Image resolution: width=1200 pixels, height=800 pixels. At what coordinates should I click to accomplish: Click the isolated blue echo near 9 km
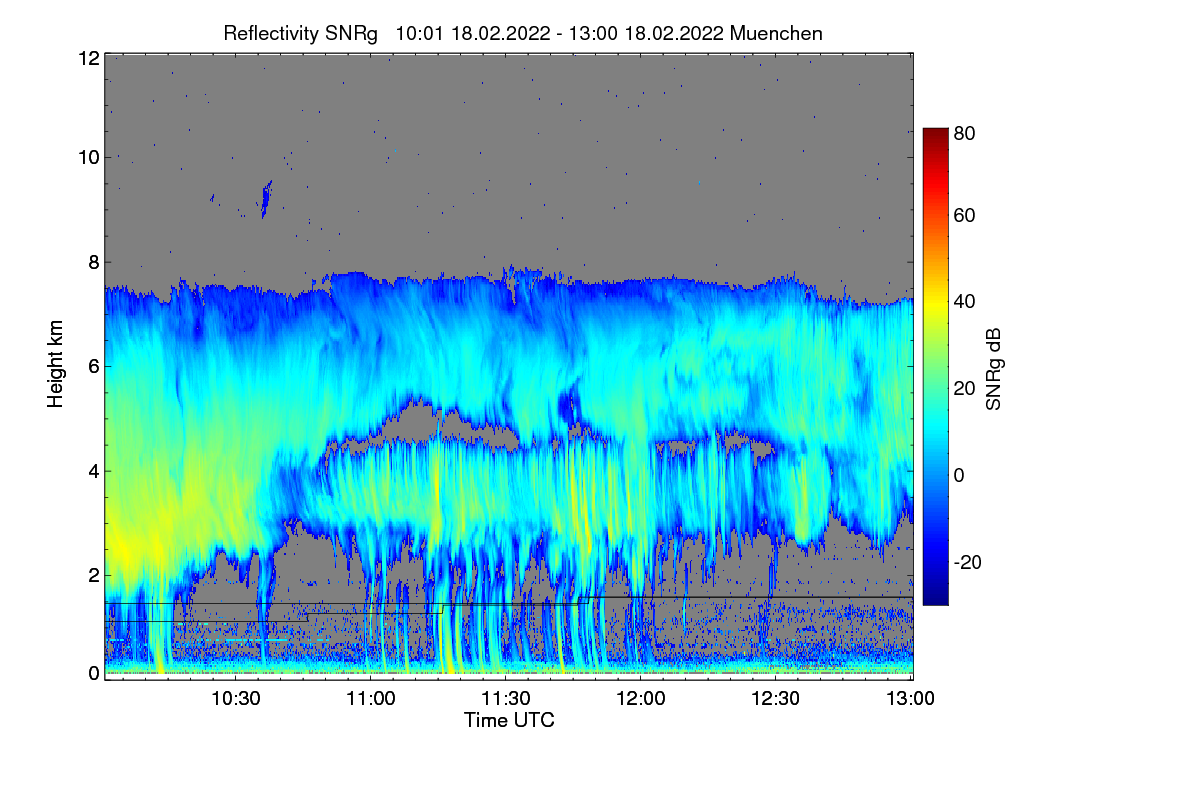click(x=266, y=198)
